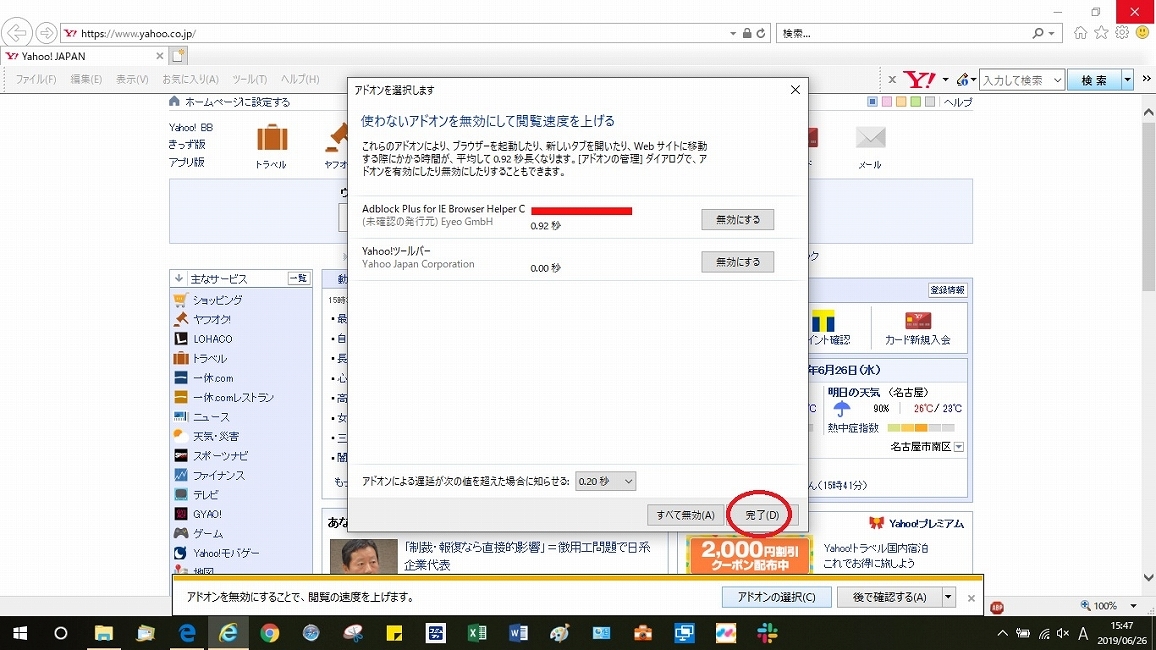Click the red ABP icon in the status bar
1156x650 pixels.
click(997, 607)
